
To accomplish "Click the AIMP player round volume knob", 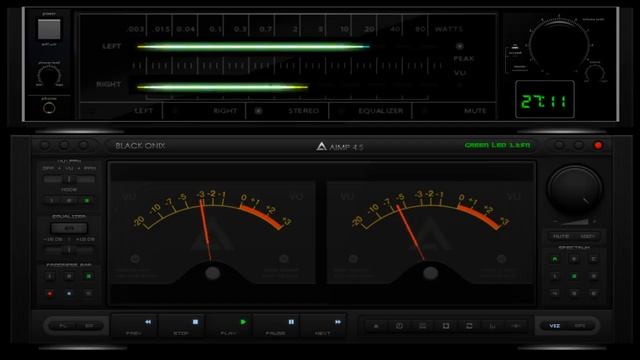I will (575, 189).
